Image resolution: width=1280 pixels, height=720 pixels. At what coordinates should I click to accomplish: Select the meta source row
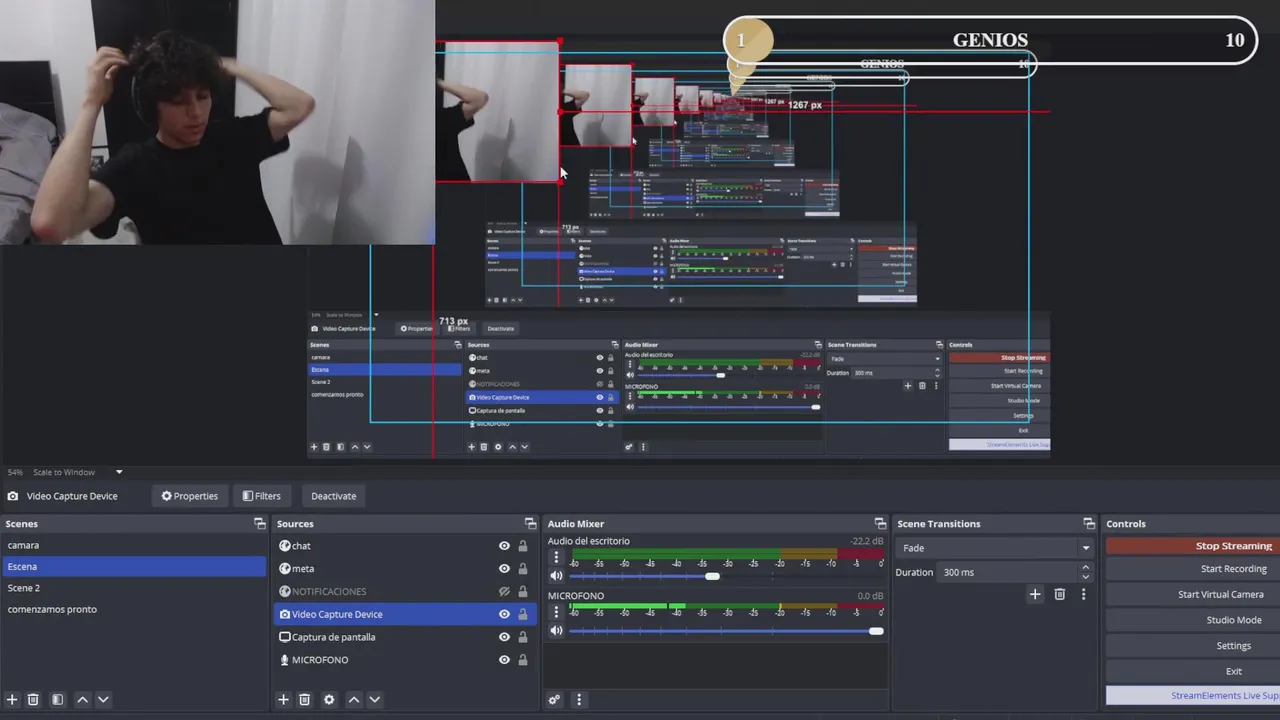(x=405, y=569)
